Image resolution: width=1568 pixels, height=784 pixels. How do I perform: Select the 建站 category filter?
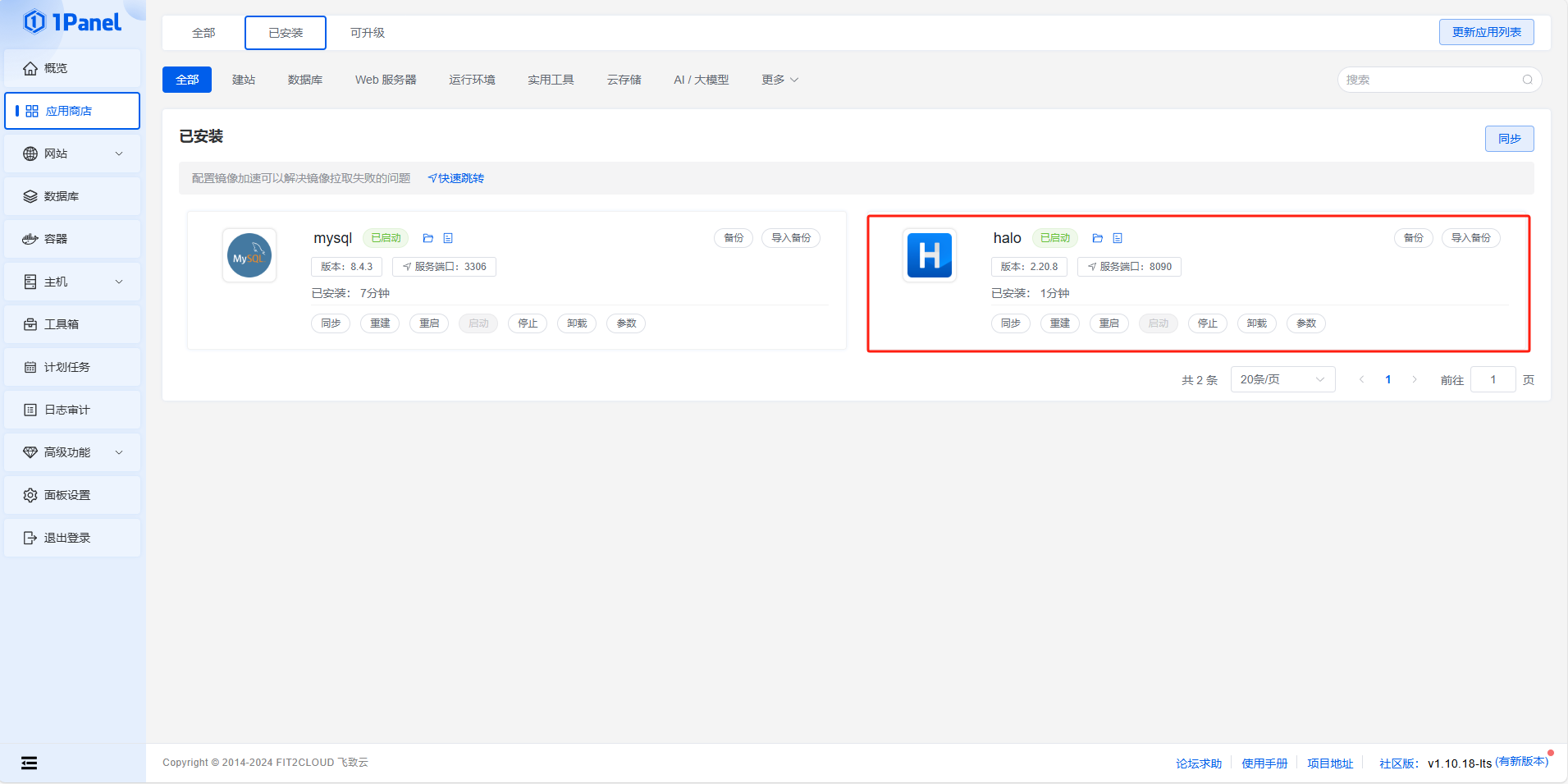click(244, 80)
